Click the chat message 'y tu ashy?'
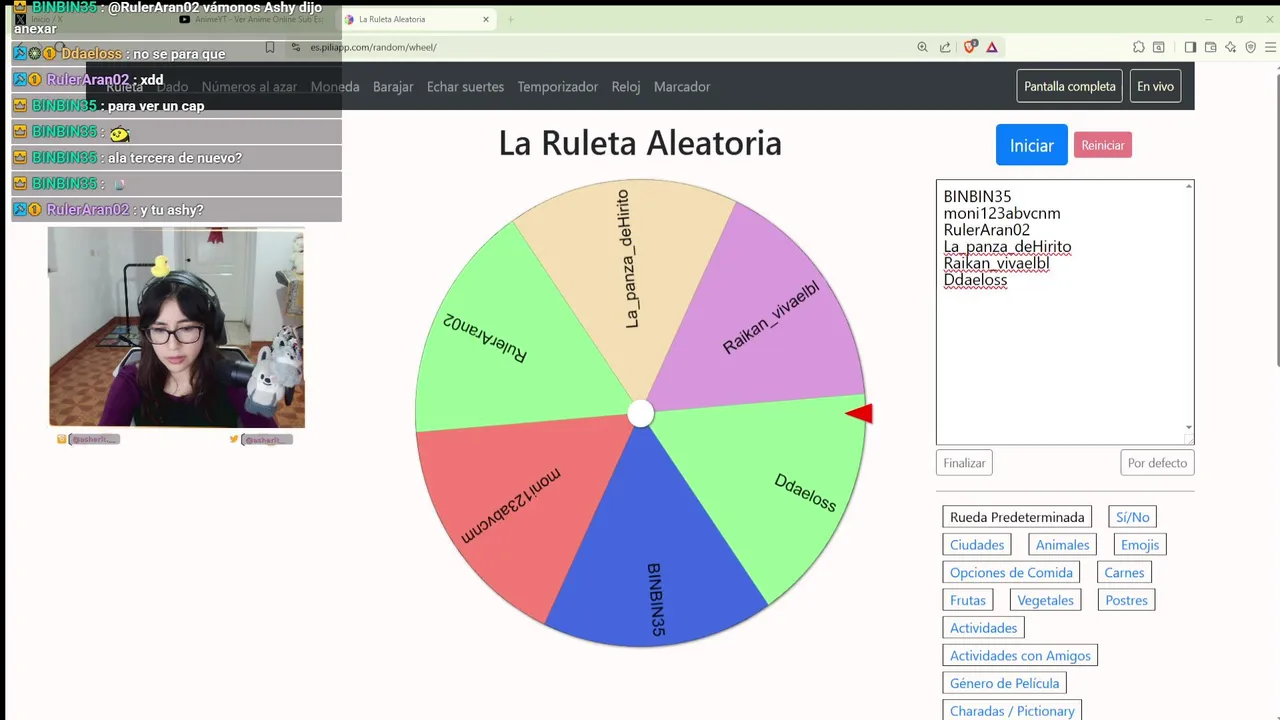1280x720 pixels. [x=171, y=210]
